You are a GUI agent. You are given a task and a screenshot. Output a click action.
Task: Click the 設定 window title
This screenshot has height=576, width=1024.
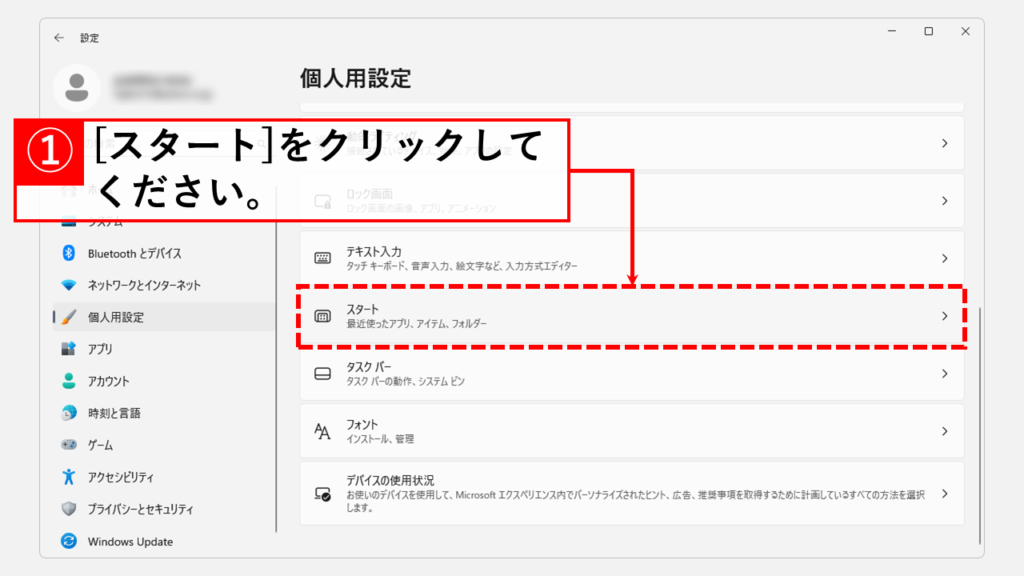(x=89, y=38)
